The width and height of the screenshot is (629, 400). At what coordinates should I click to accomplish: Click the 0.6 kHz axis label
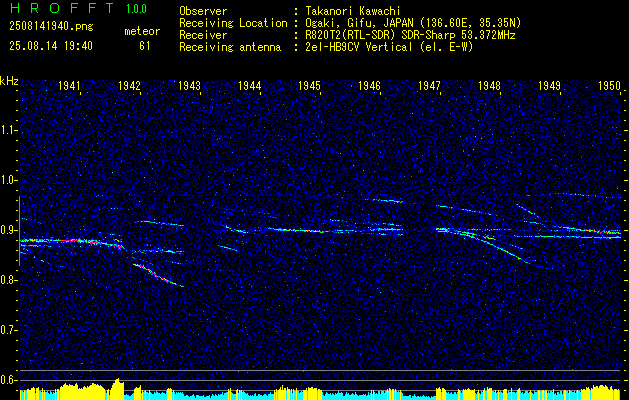click(x=8, y=380)
